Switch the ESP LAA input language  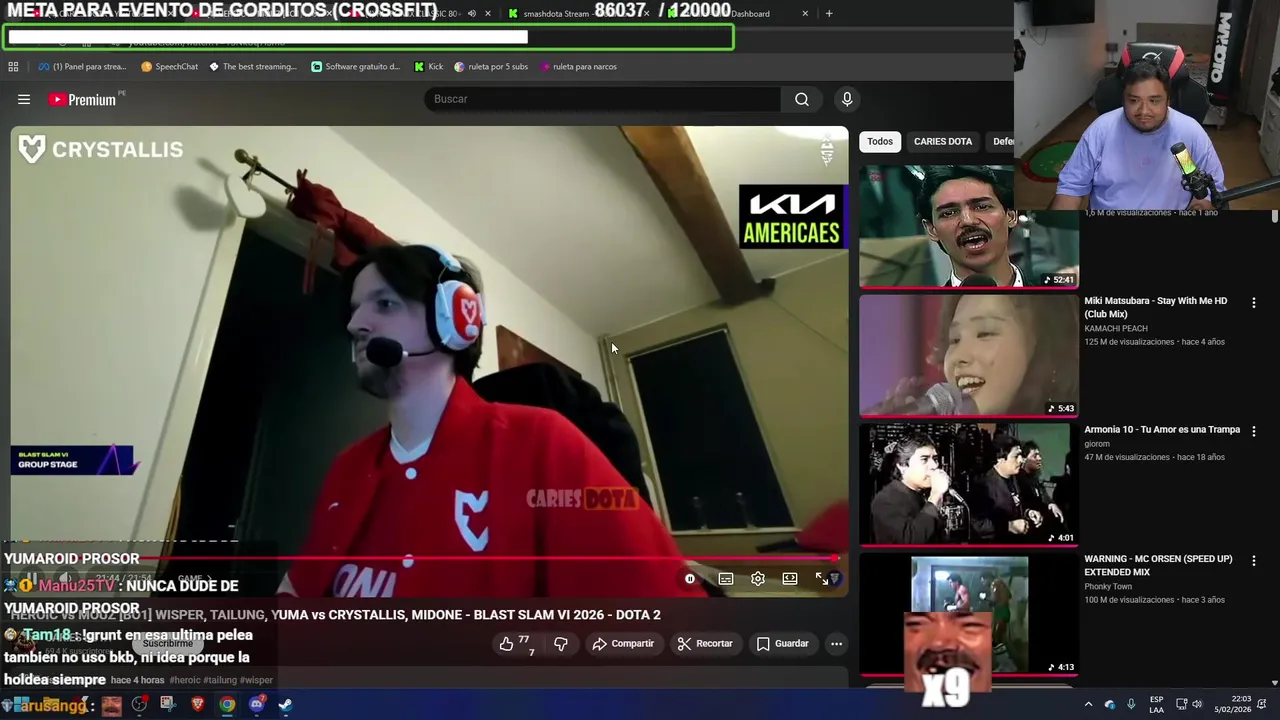tap(1156, 705)
